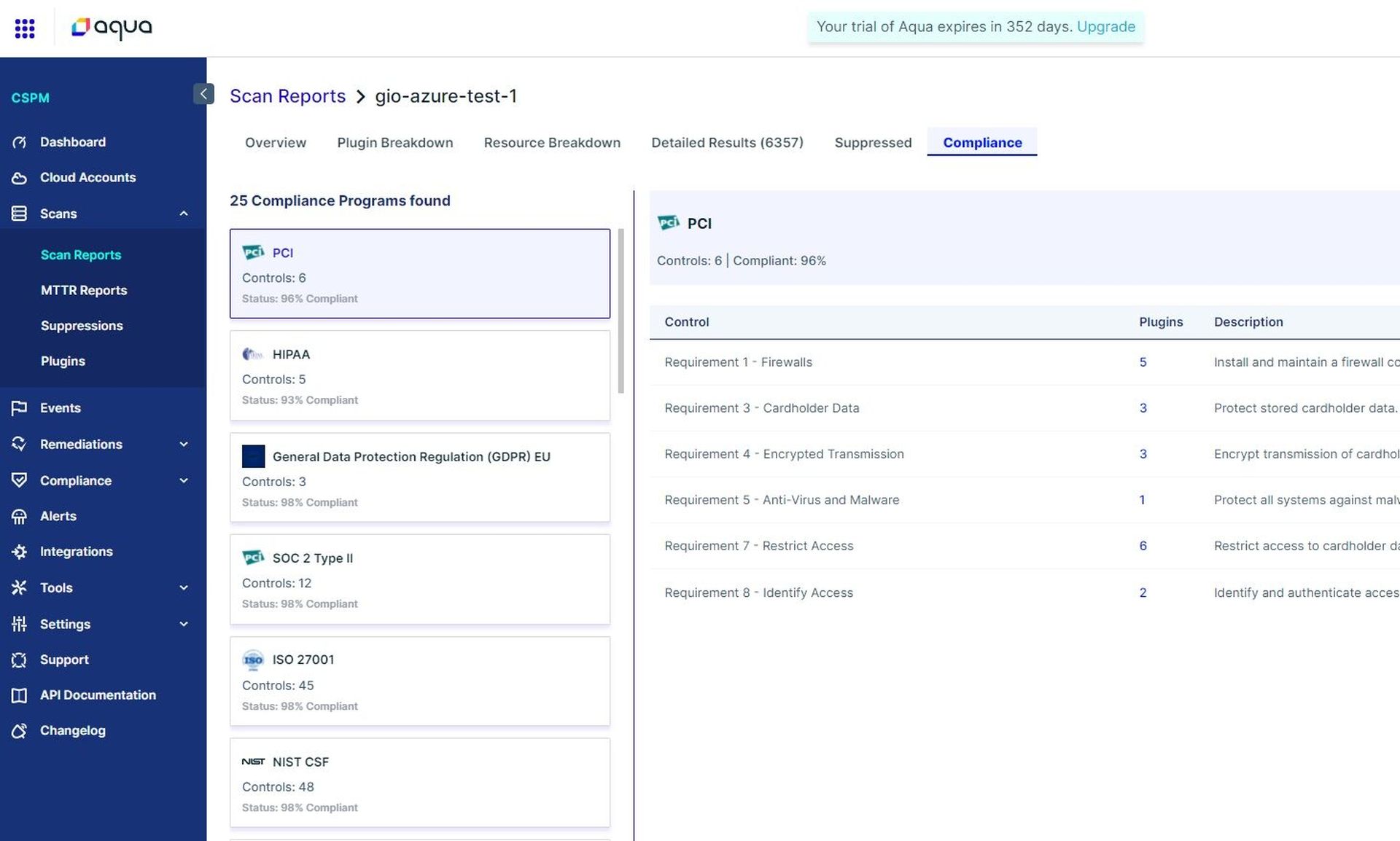Click the API Documentation book icon

click(20, 695)
